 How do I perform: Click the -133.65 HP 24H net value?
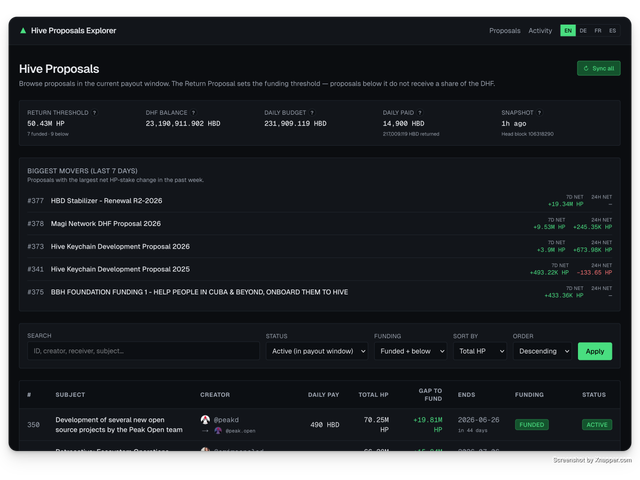(594, 273)
